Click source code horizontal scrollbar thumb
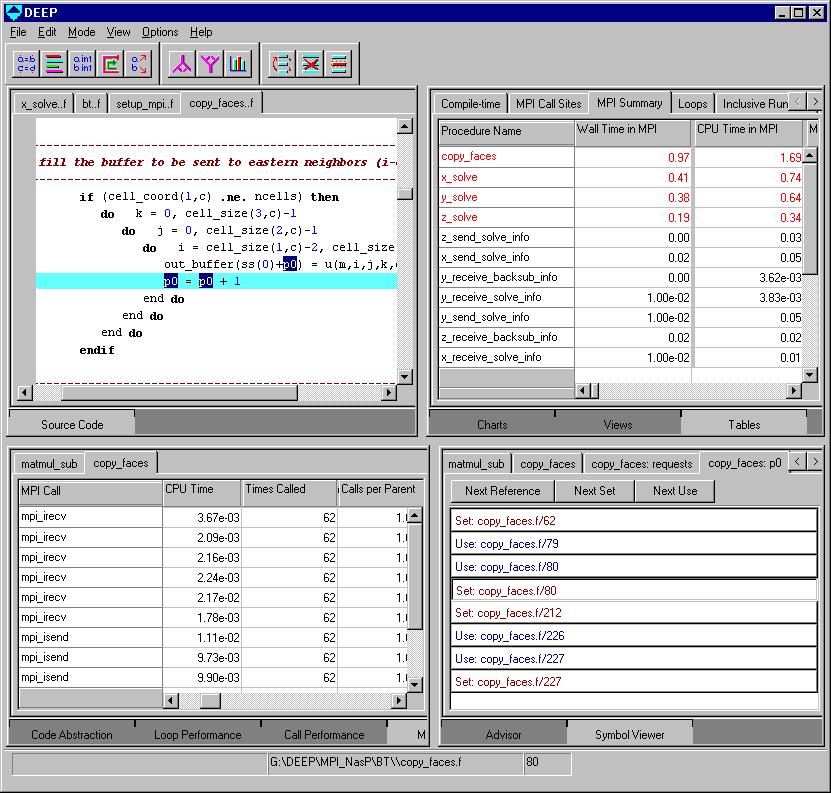831x793 pixels. (179, 393)
